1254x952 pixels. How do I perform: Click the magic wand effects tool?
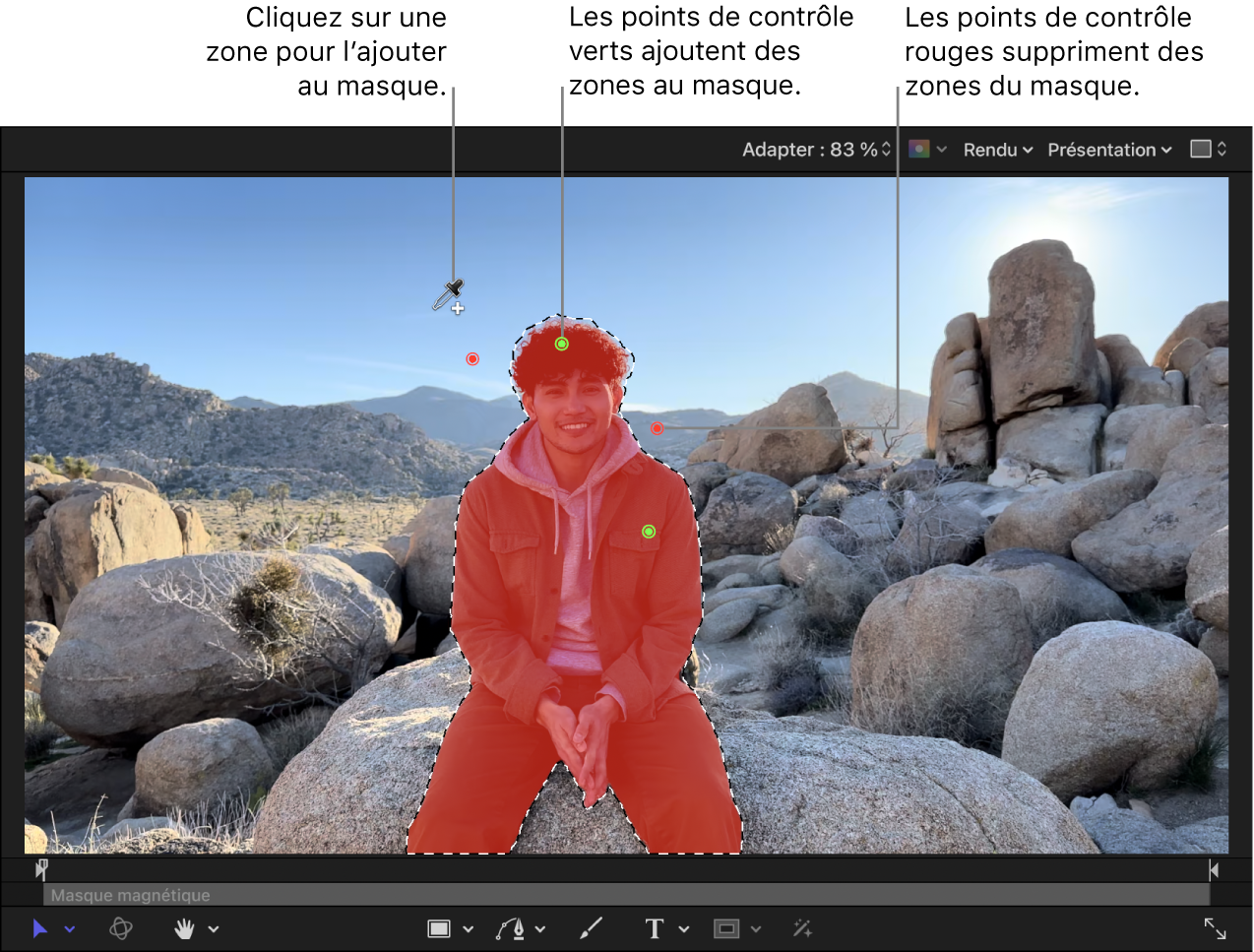(802, 928)
